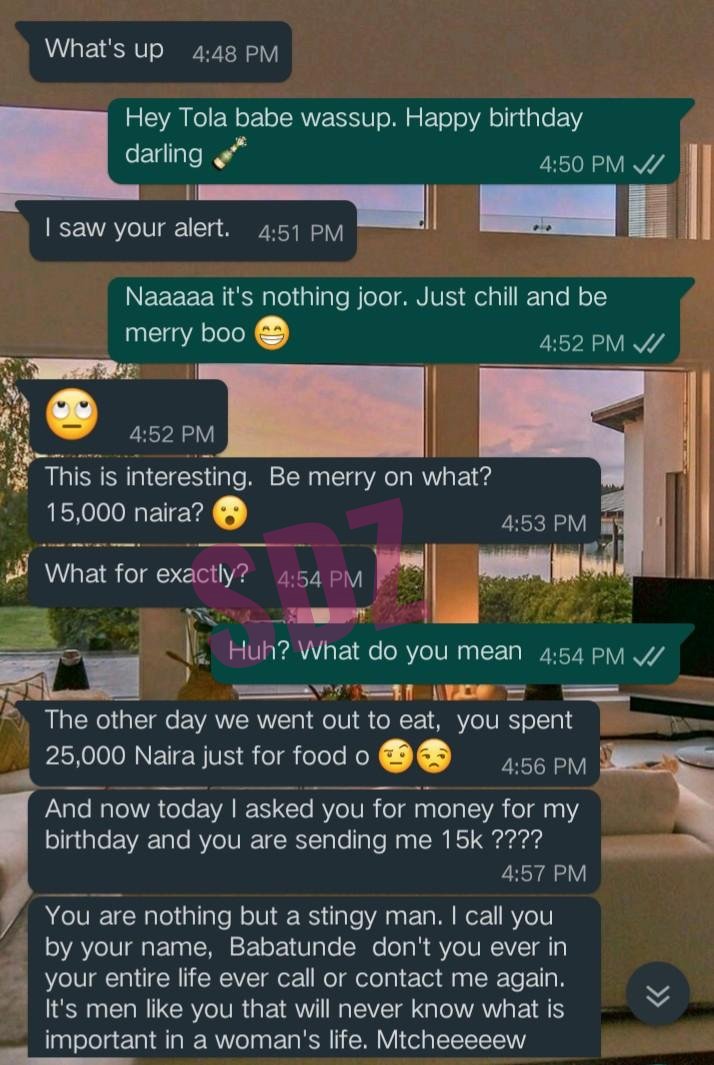Viewport: 714px width, 1065px height.
Task: Click the raised-eyebrow emoji after 'food o'
Action: tap(395, 757)
